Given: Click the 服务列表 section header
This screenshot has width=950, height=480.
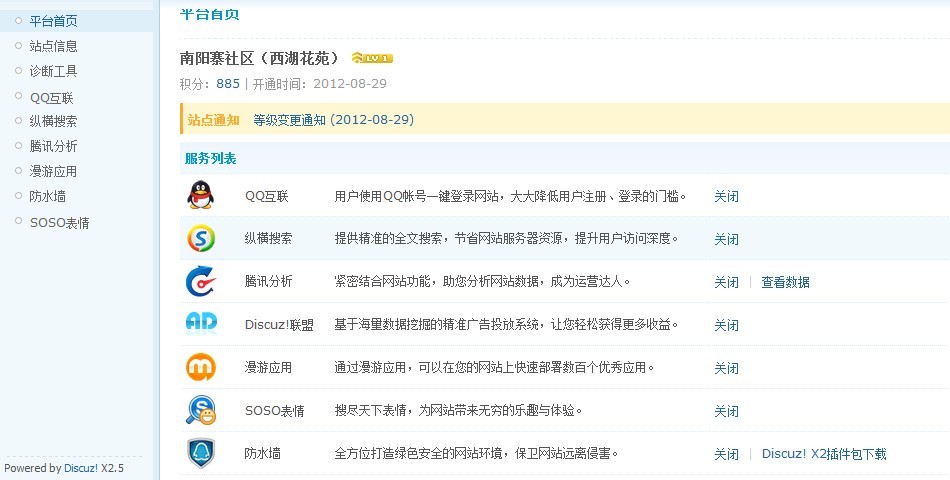Looking at the screenshot, I should 210,159.
